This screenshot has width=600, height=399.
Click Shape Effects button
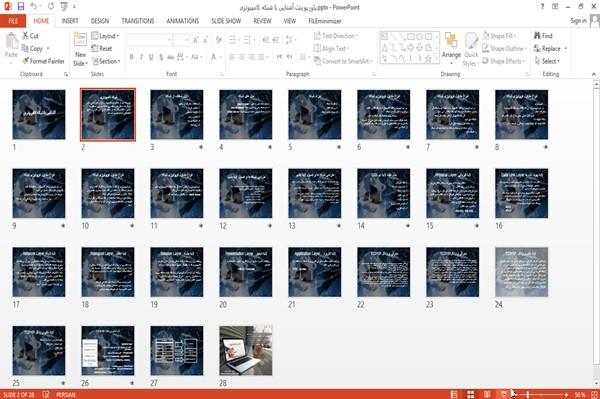[x=504, y=61]
